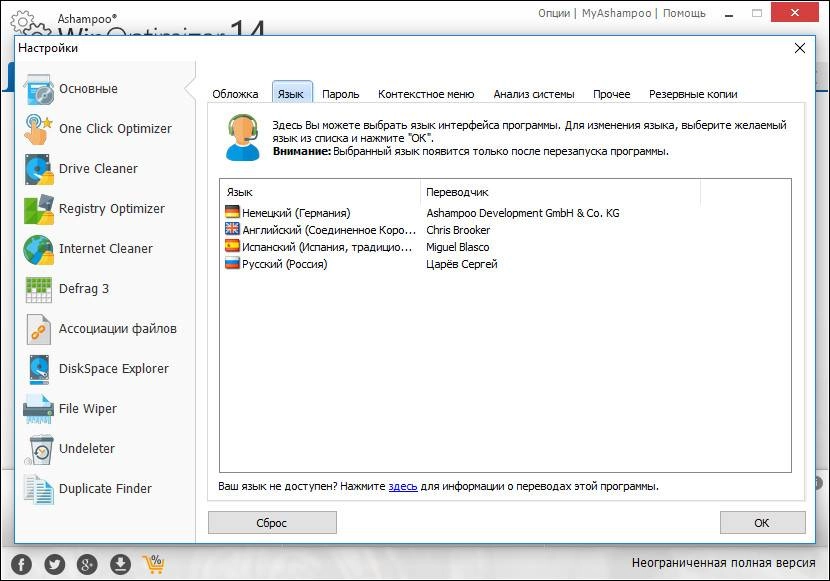830x581 pixels.
Task: Select the DiskSpace Explorer icon
Action: point(39,369)
